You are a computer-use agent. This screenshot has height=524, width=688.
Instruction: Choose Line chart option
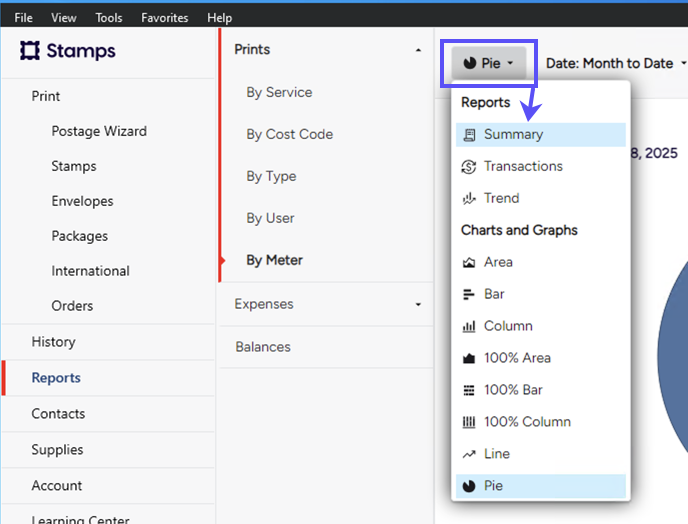click(x=541, y=454)
